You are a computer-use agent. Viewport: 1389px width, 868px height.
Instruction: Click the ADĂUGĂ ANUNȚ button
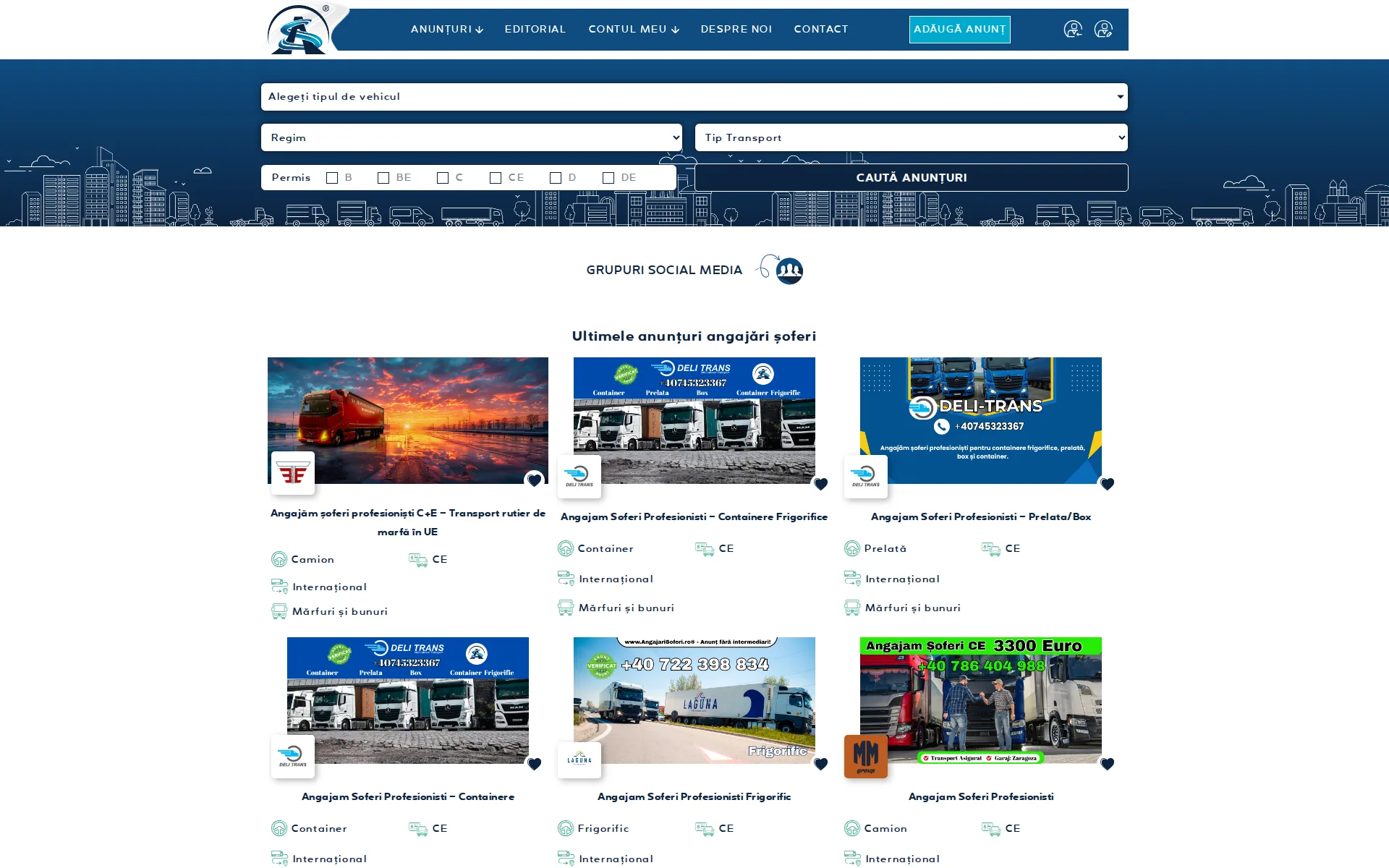(960, 30)
